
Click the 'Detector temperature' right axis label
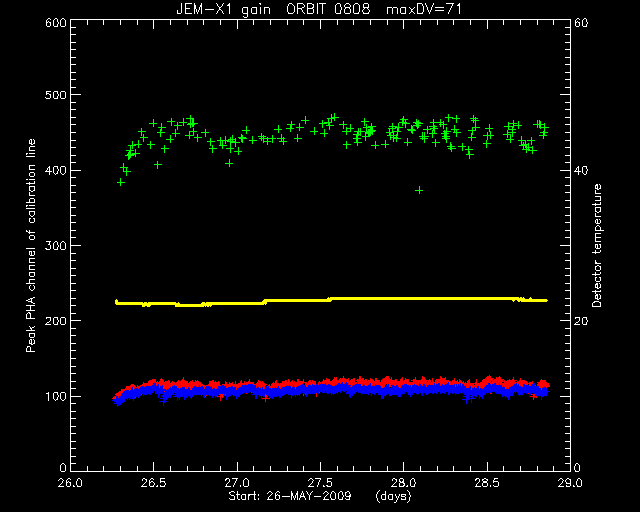[x=597, y=245]
